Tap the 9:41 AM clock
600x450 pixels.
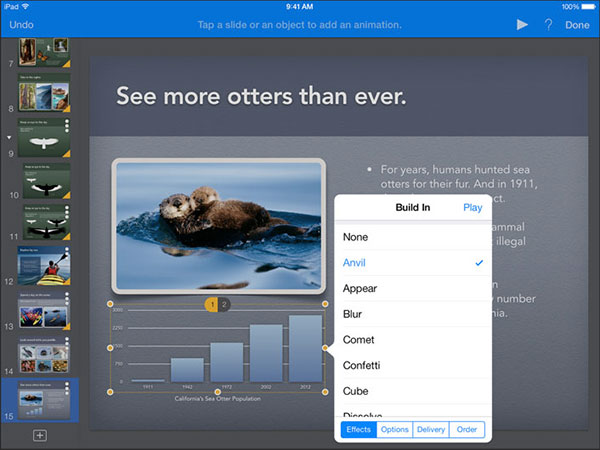[300, 7]
